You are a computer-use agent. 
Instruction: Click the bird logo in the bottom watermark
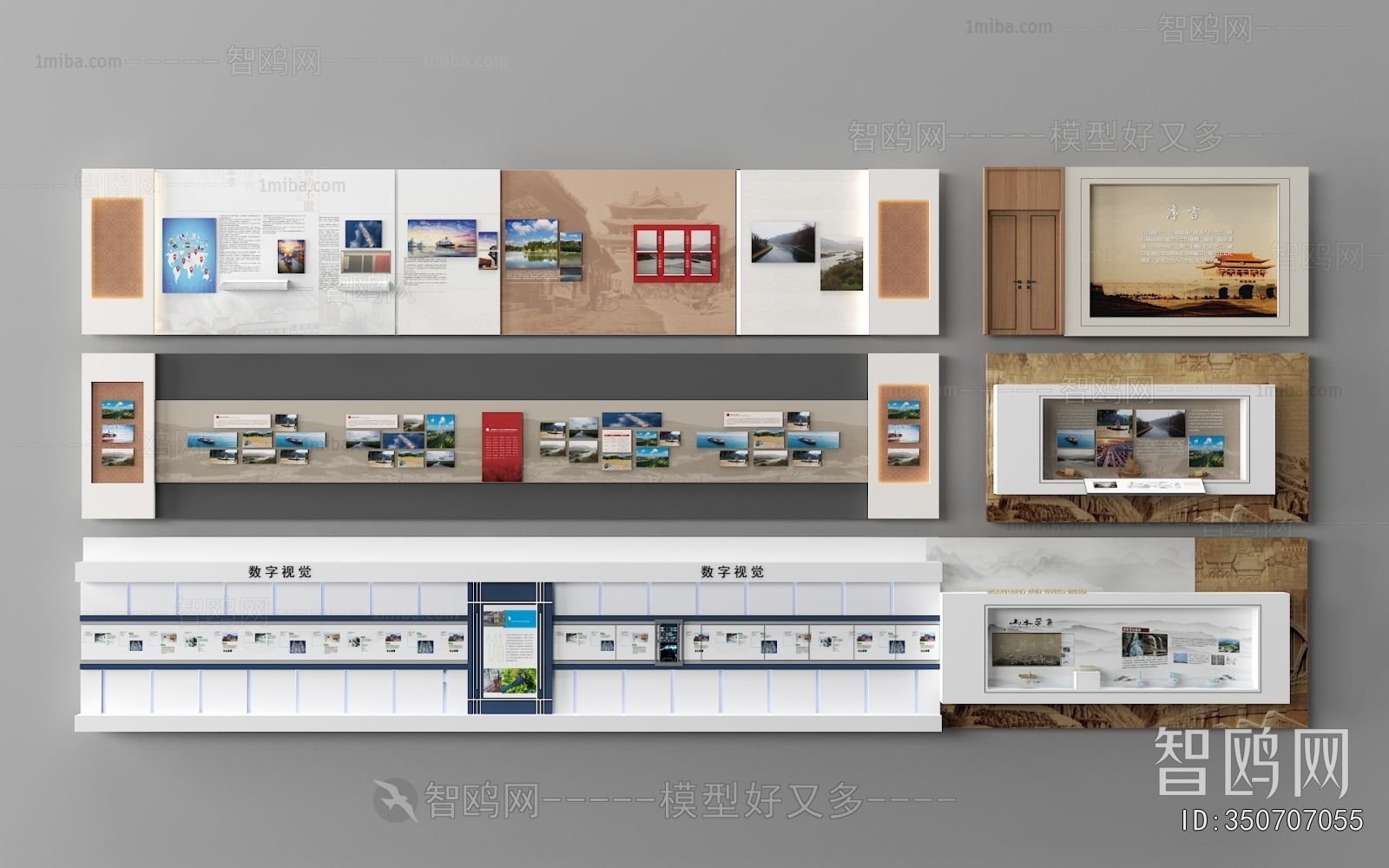pyautogui.click(x=395, y=799)
